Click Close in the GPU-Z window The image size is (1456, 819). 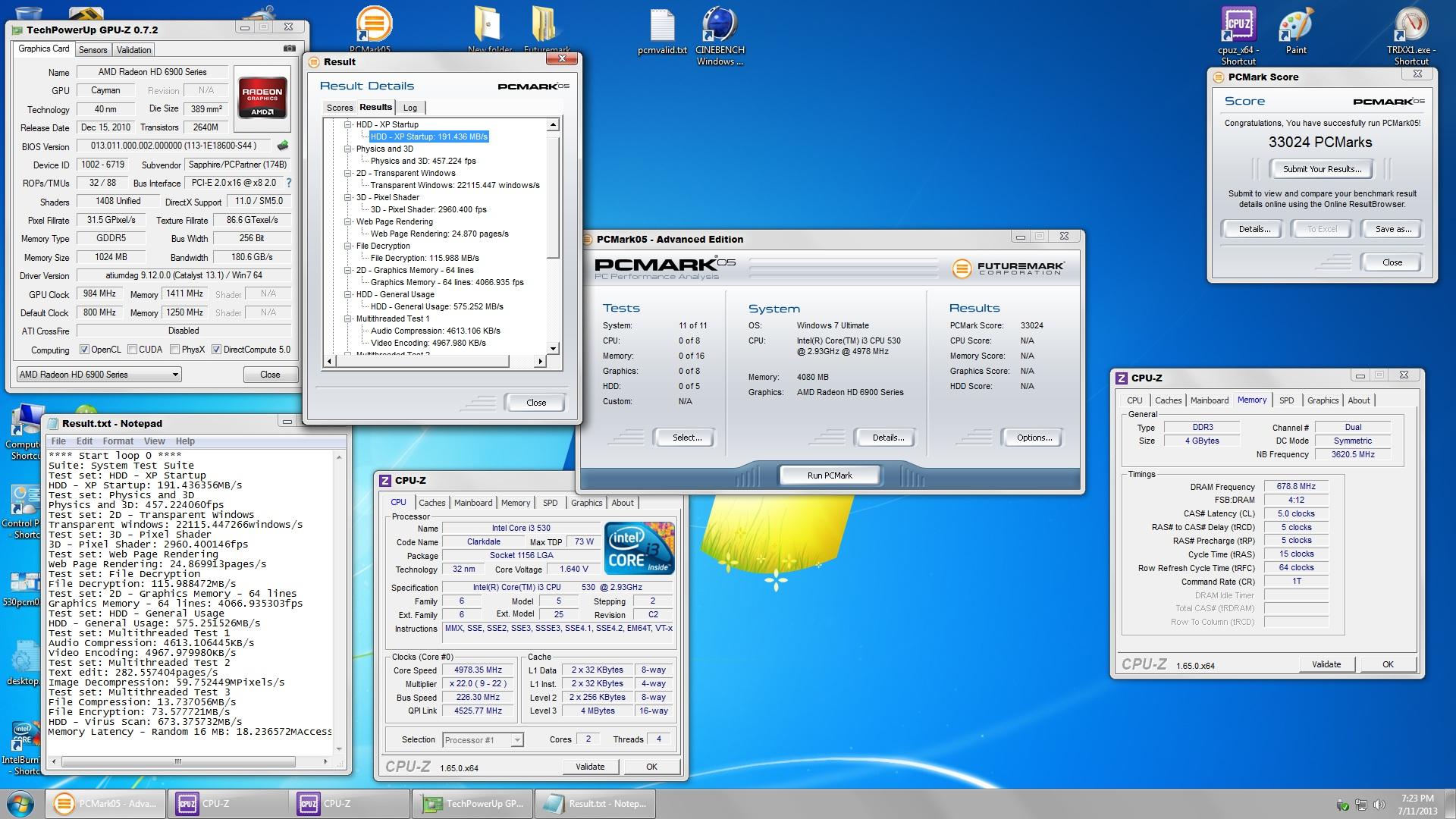(x=270, y=375)
